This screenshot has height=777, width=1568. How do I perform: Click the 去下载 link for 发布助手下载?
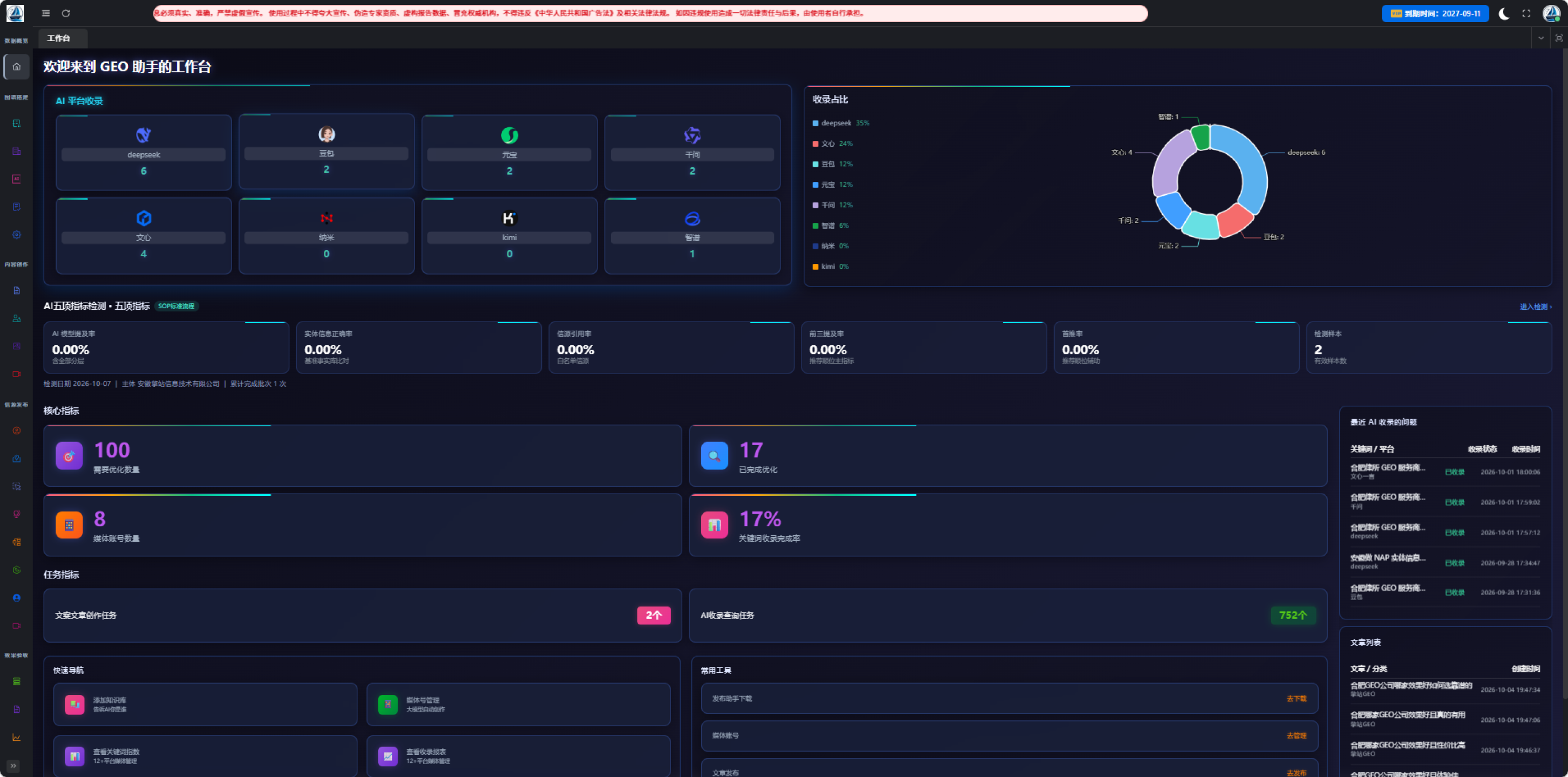click(1297, 699)
